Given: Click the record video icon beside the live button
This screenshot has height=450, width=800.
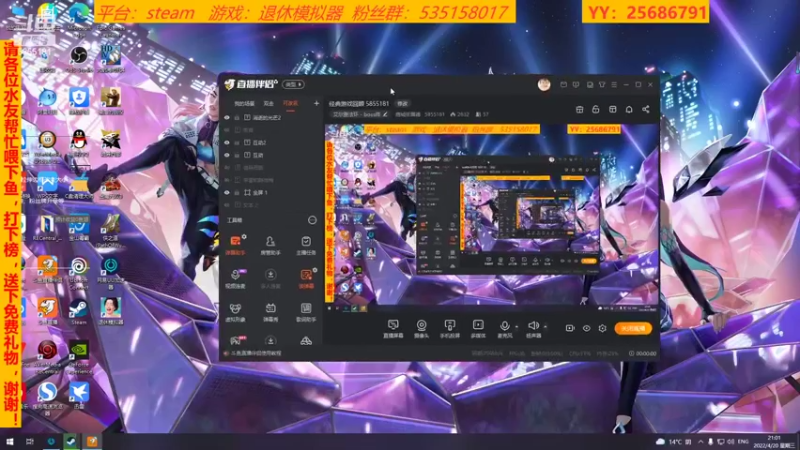Looking at the screenshot, I should pyautogui.click(x=570, y=328).
